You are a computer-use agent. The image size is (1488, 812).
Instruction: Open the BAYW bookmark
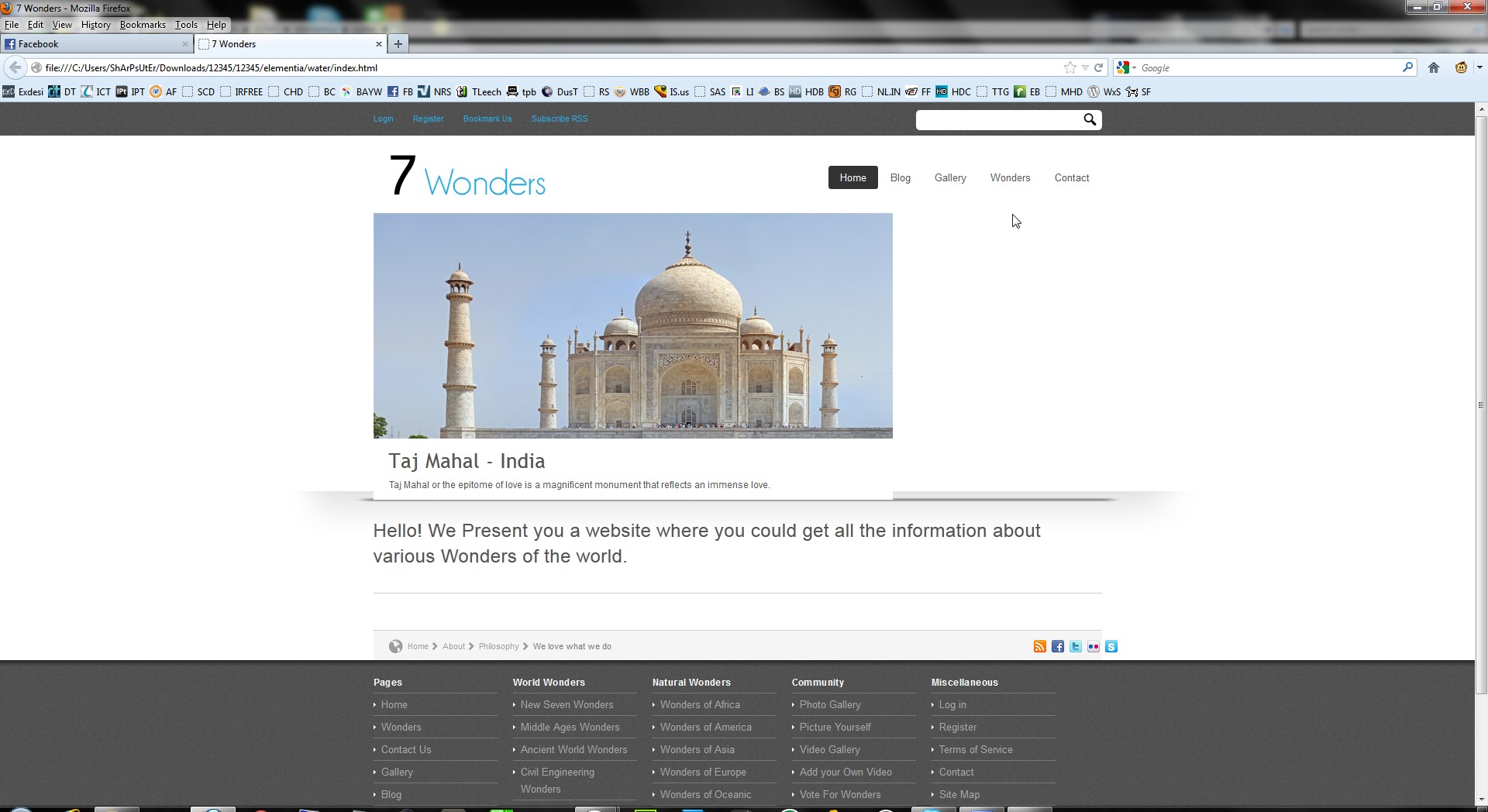pyautogui.click(x=361, y=91)
